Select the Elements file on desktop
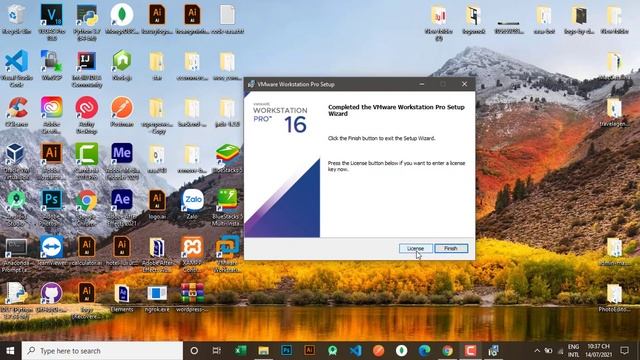Image resolution: width=640 pixels, height=360 pixels. coord(122,298)
